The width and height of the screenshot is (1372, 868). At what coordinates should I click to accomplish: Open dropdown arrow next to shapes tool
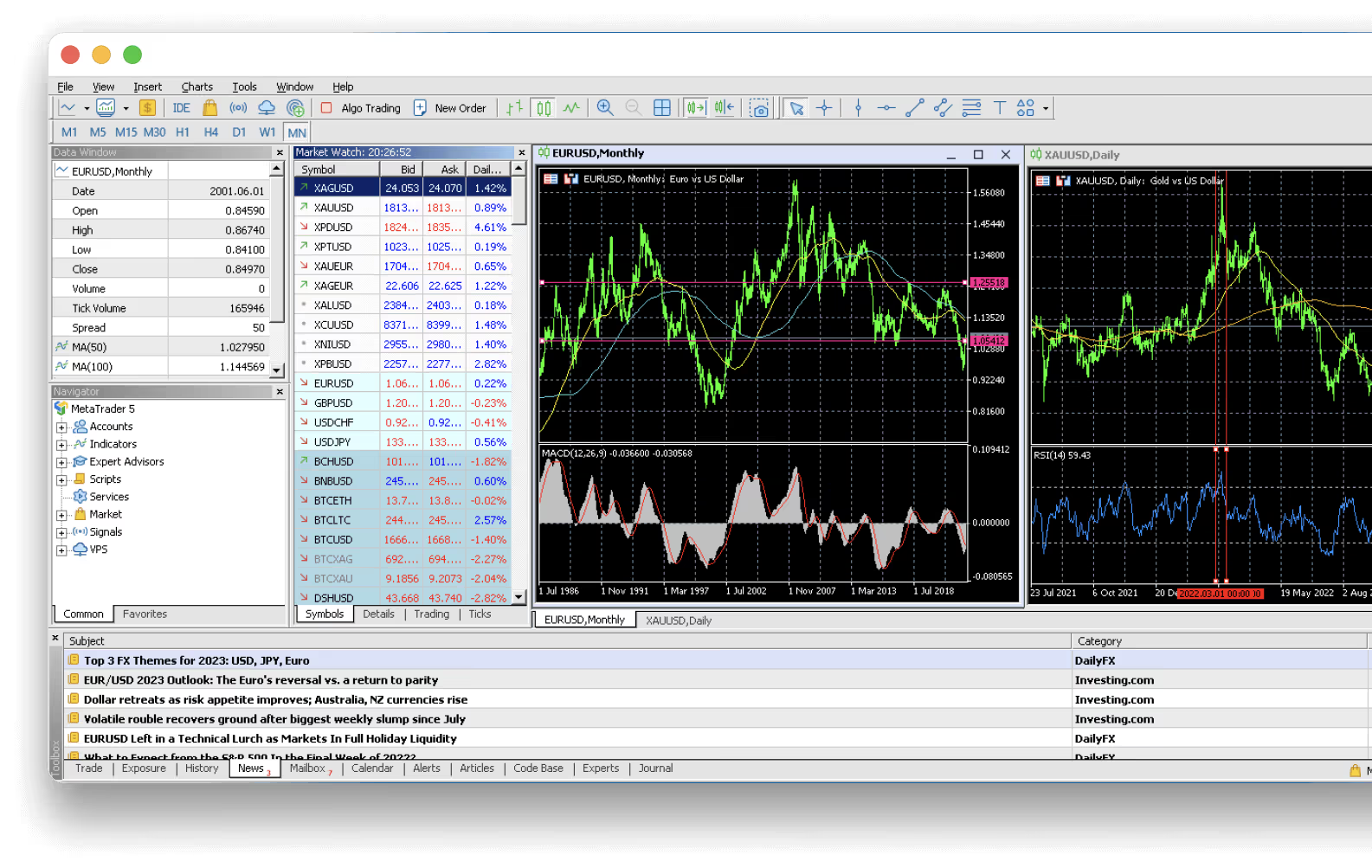[1046, 109]
